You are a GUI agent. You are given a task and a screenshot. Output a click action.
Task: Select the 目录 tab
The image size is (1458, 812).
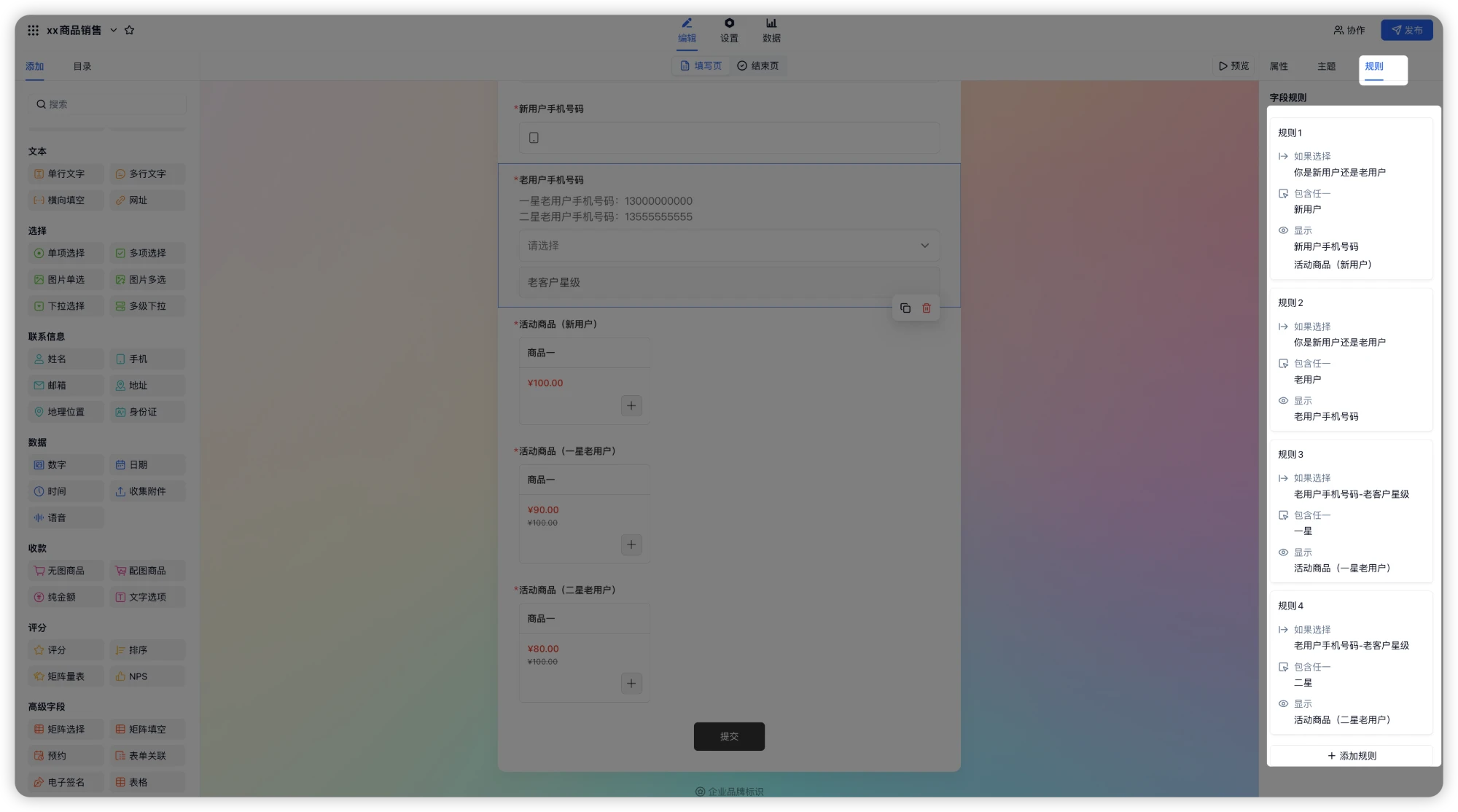click(82, 66)
